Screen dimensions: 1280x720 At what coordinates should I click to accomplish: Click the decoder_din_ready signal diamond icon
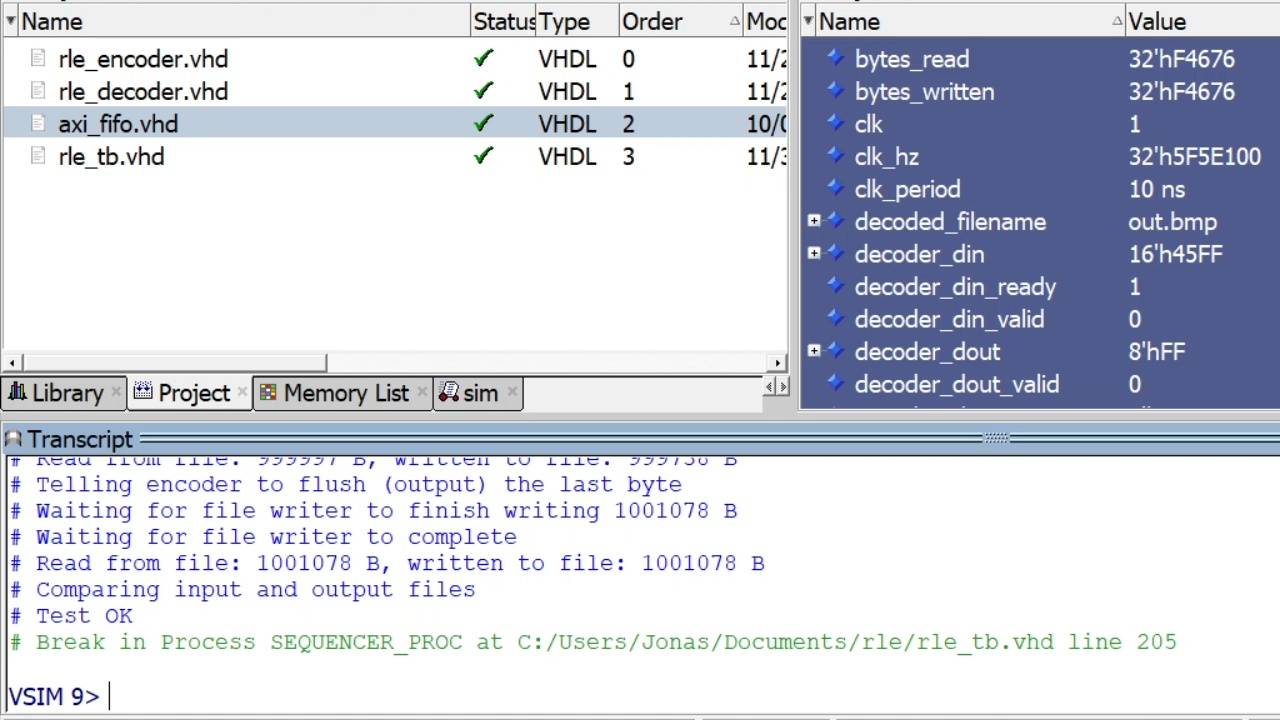click(835, 286)
